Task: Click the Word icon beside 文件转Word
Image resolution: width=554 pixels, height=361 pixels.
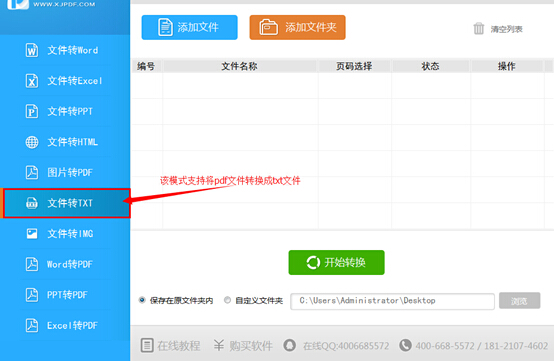Action: [32, 50]
